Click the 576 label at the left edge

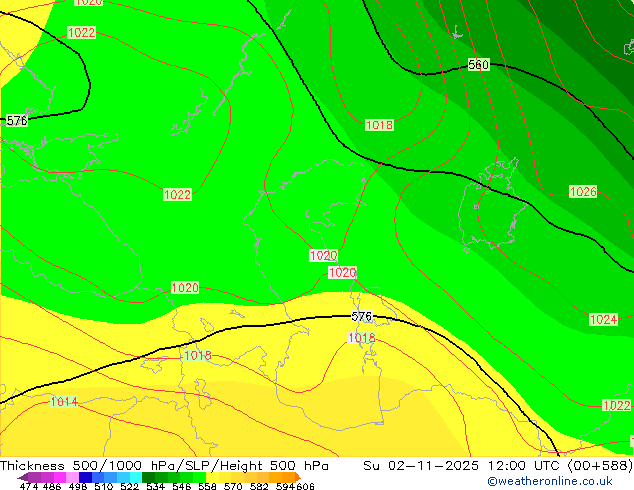pyautogui.click(x=17, y=120)
